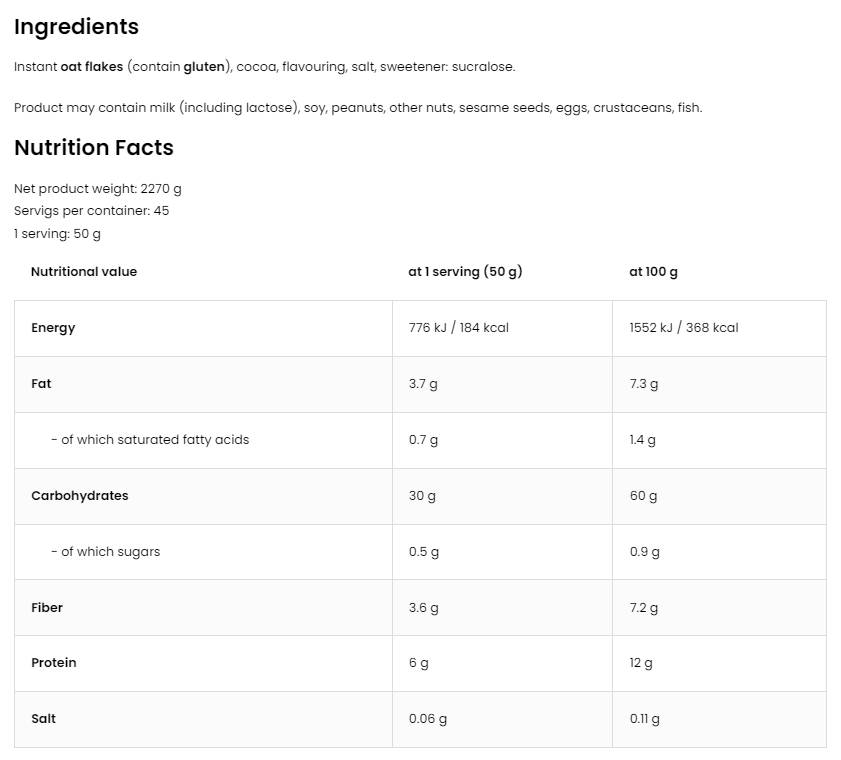Click the Energy row label
Viewport: 841px width, 760px height.
(x=53, y=328)
